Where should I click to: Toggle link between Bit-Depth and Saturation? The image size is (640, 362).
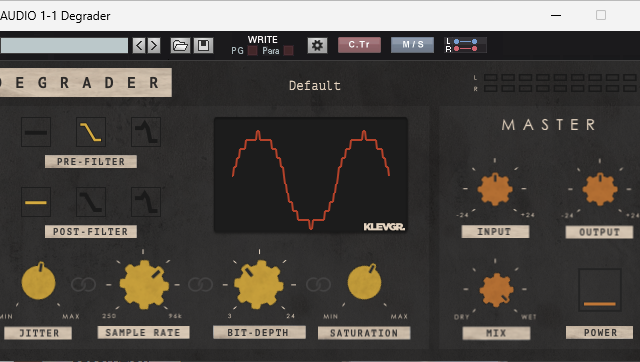pyautogui.click(x=318, y=284)
